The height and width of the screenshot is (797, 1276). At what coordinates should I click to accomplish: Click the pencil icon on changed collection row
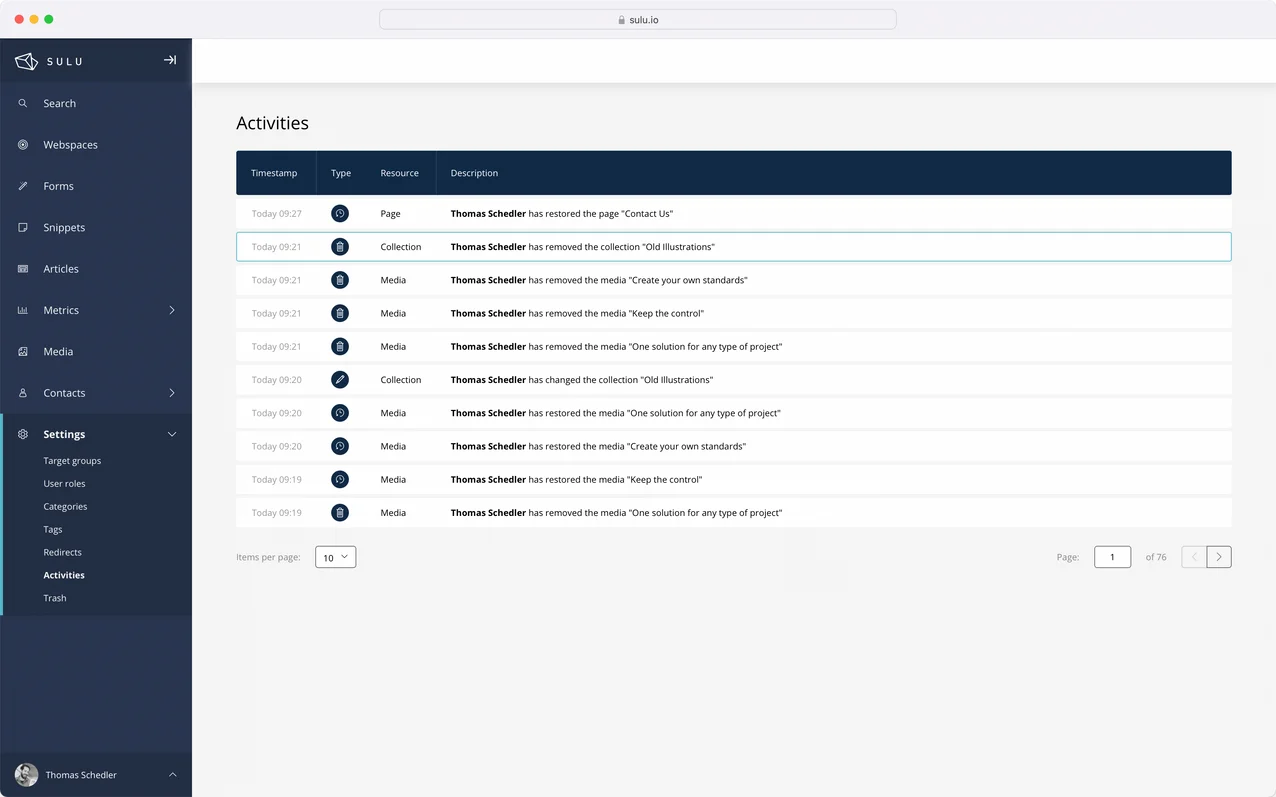pos(340,380)
